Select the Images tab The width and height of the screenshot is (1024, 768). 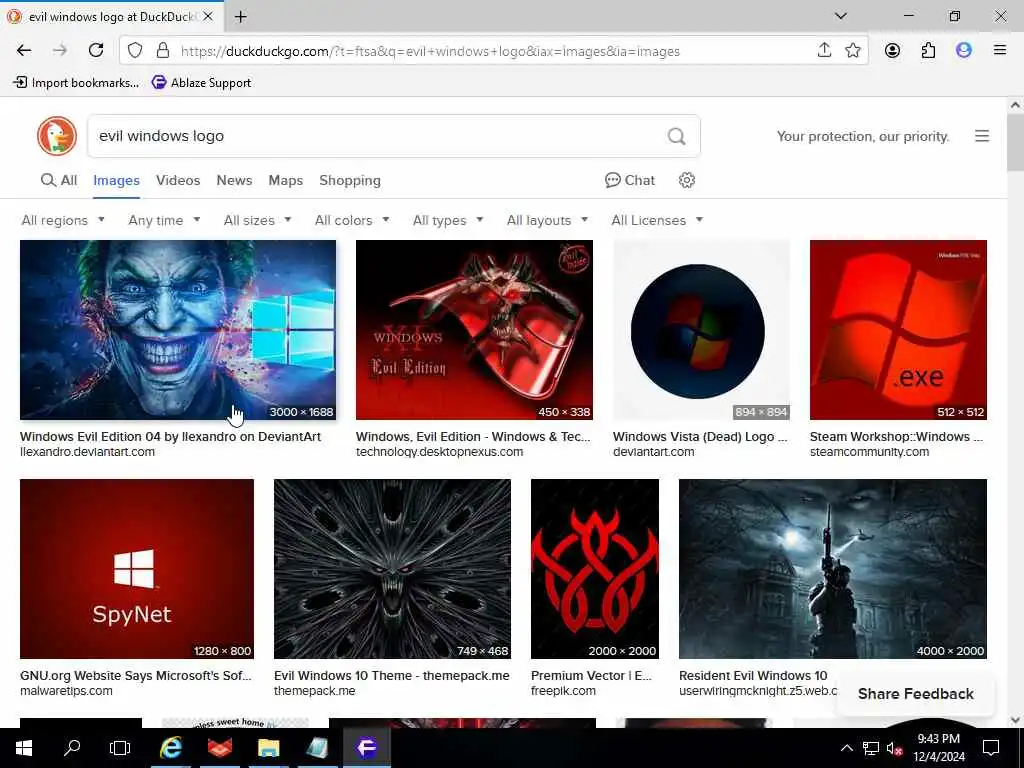click(x=116, y=180)
